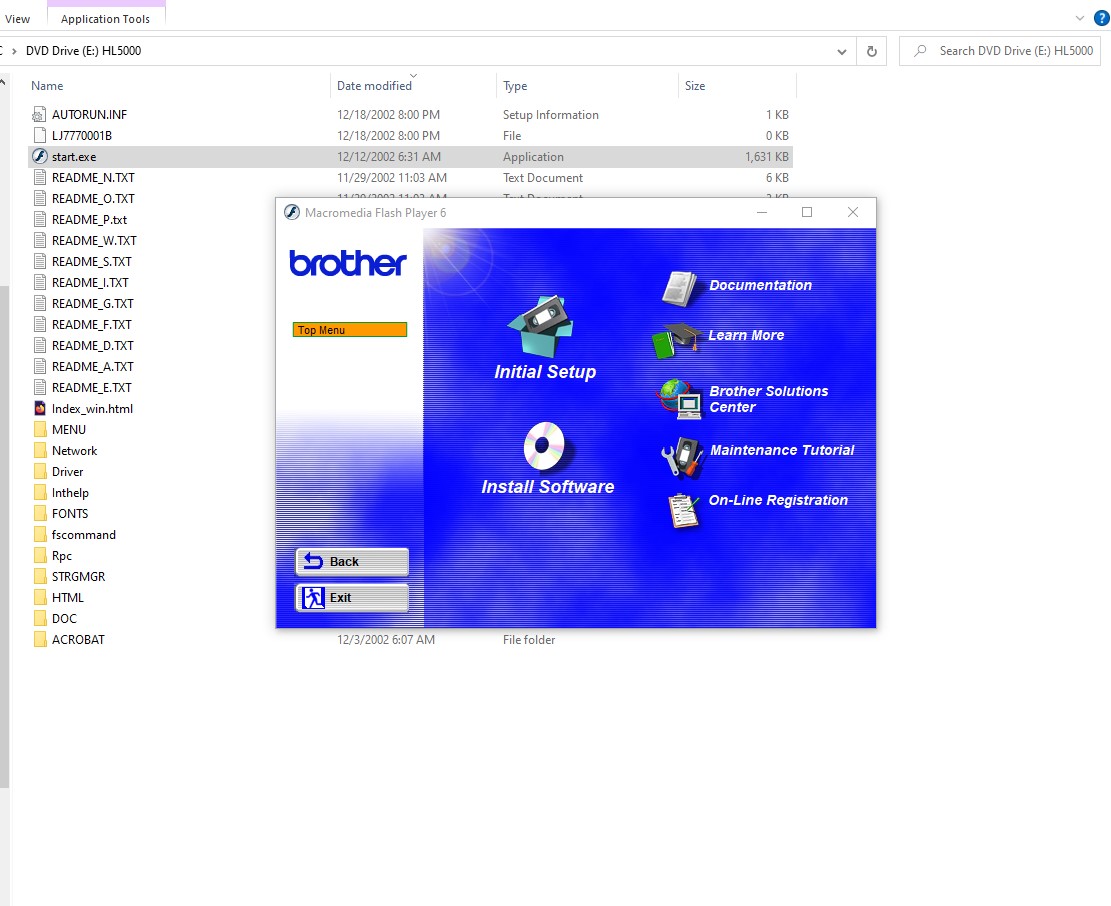Expand the ribbon with the chevron arrow

[x=1080, y=18]
